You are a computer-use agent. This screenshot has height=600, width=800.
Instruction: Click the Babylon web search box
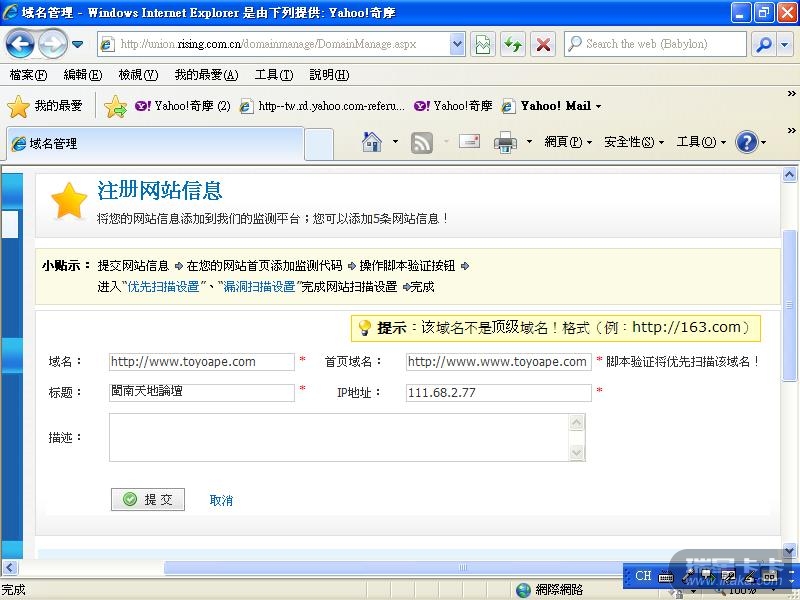[x=656, y=44]
